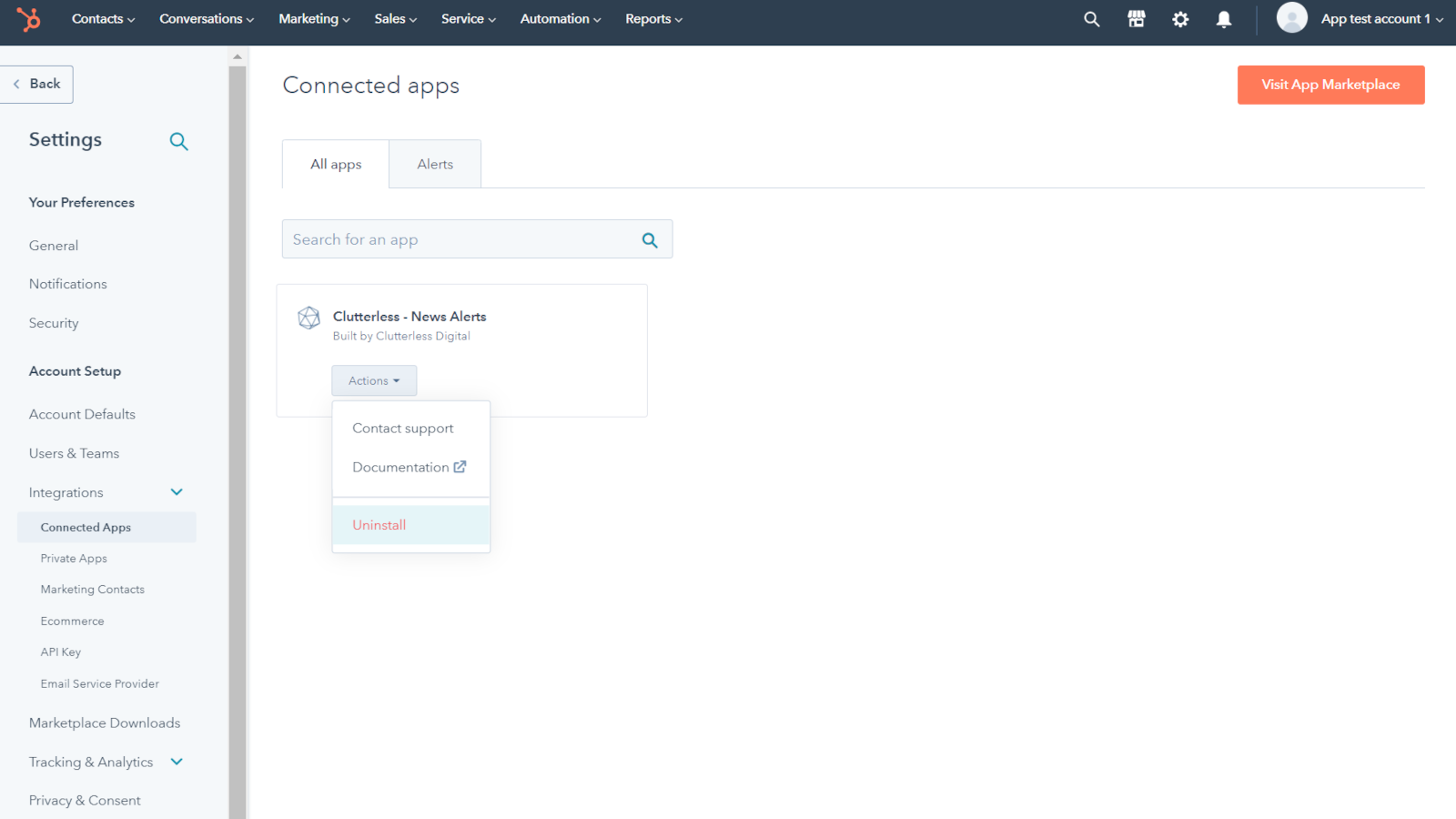Image resolution: width=1456 pixels, height=819 pixels.
Task: Click the sidebar vertical scrollbar
Action: coord(238,442)
